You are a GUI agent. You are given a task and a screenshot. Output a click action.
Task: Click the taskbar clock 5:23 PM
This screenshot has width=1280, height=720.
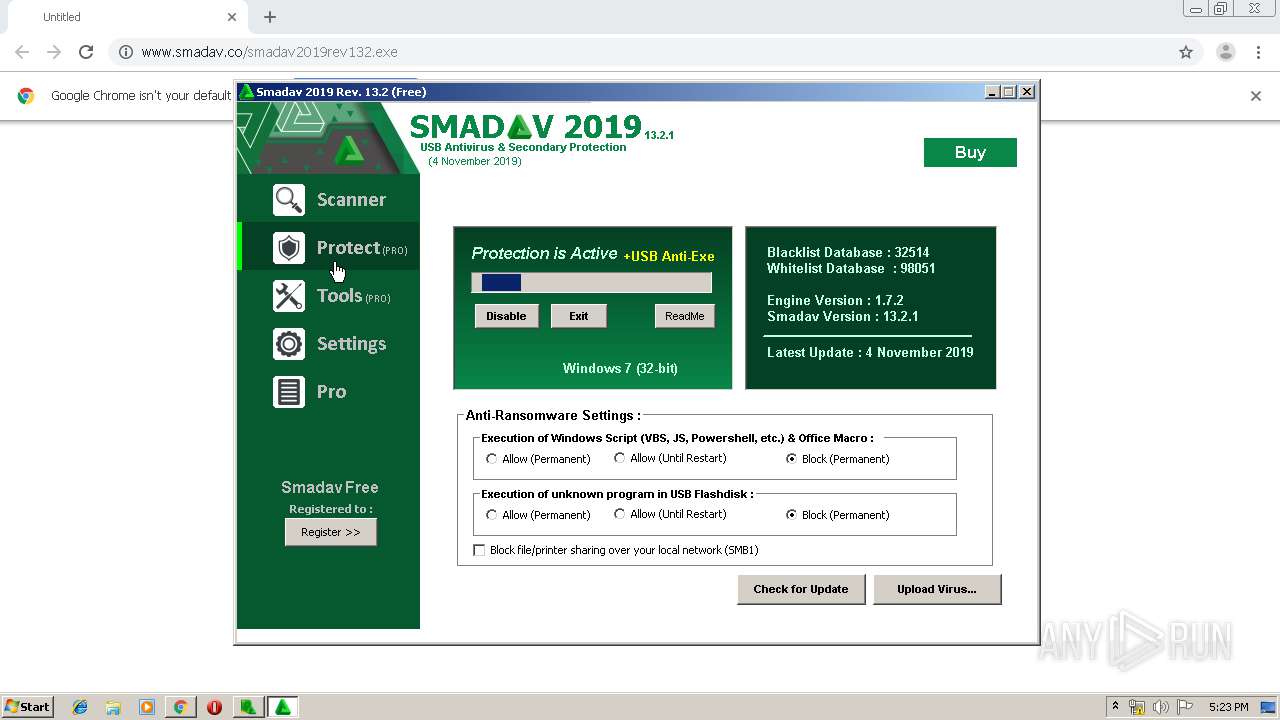pyautogui.click(x=1228, y=707)
